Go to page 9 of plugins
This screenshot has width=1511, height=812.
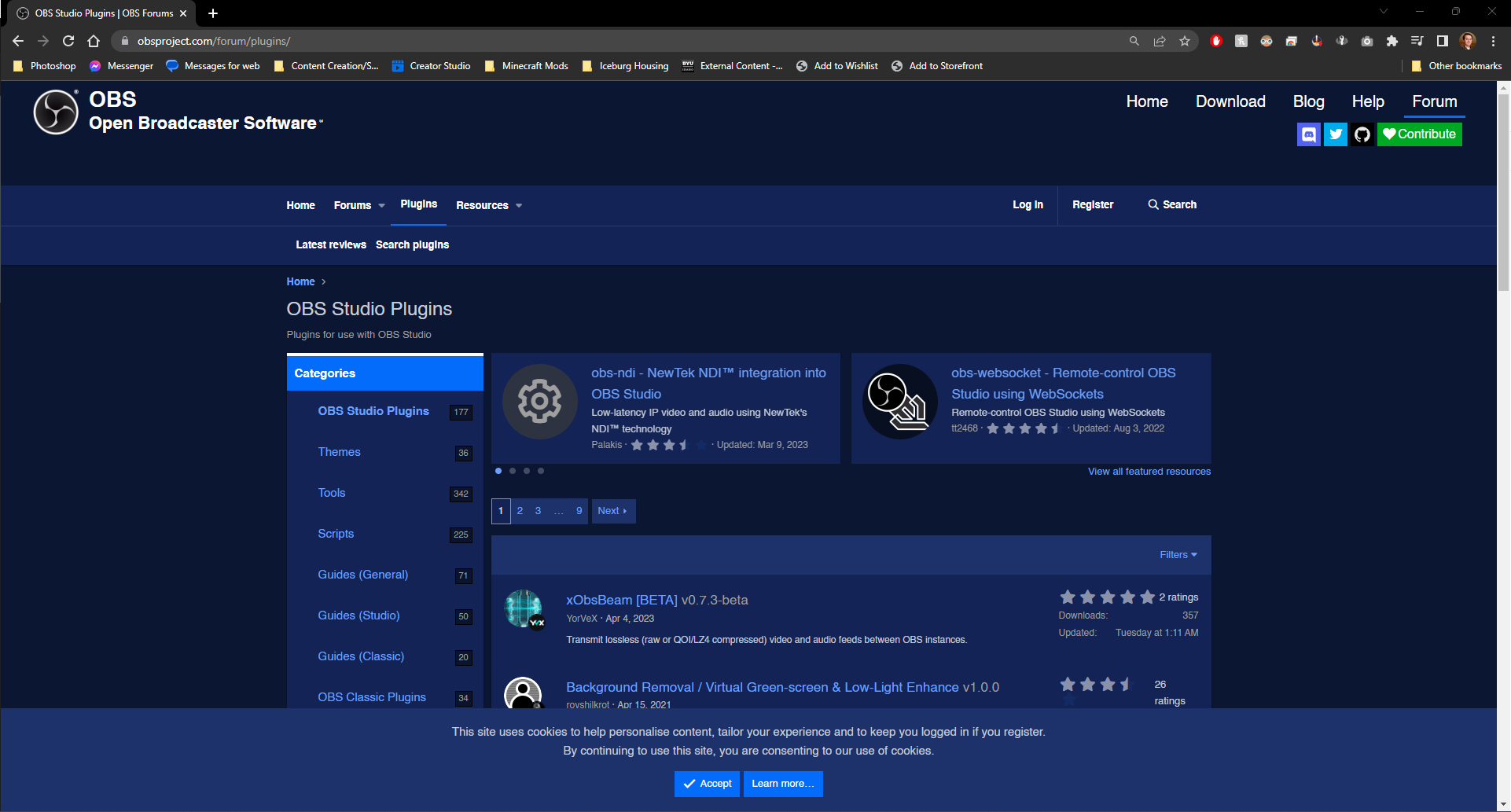pyautogui.click(x=579, y=511)
